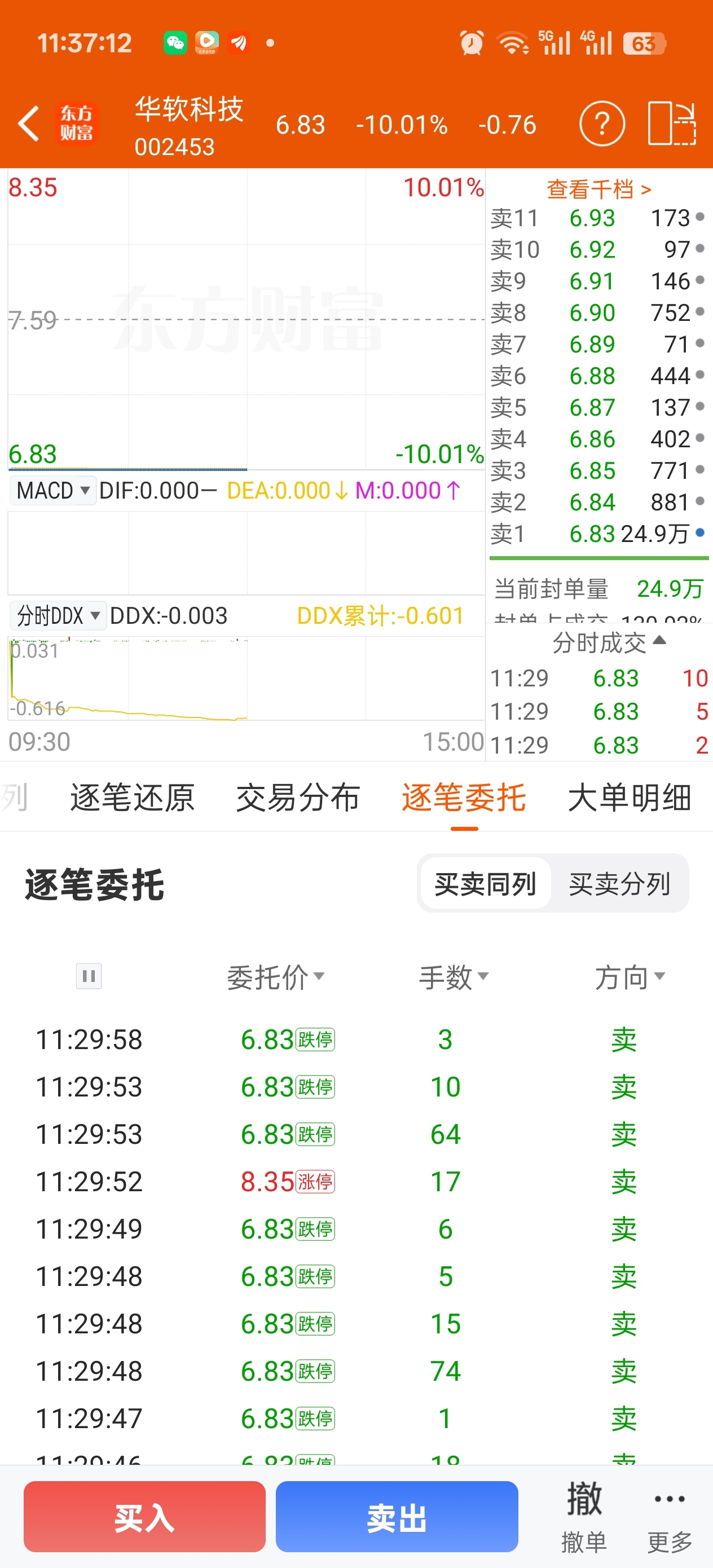Tap the 撤单 cancel order icon

tap(584, 1517)
